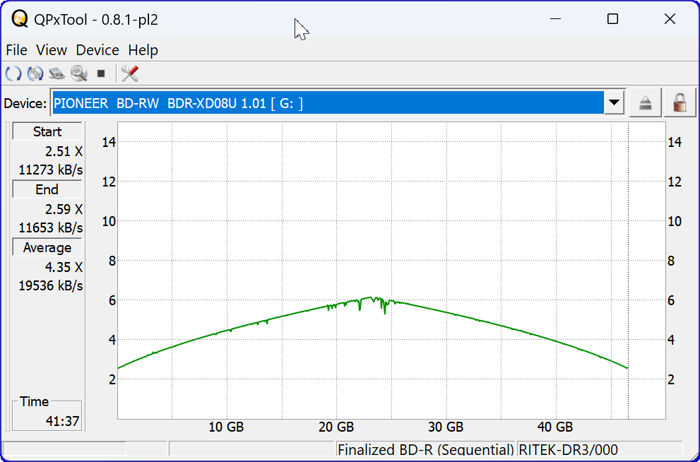Click the Start speed label
Screen dimensions: 700x462
47,132
